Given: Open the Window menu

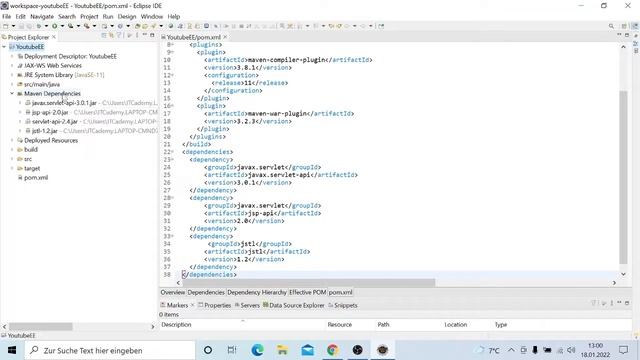Looking at the screenshot, I should coord(151,16).
